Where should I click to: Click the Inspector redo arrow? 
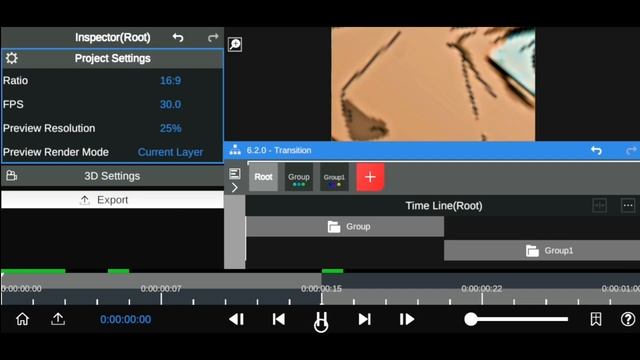213,38
